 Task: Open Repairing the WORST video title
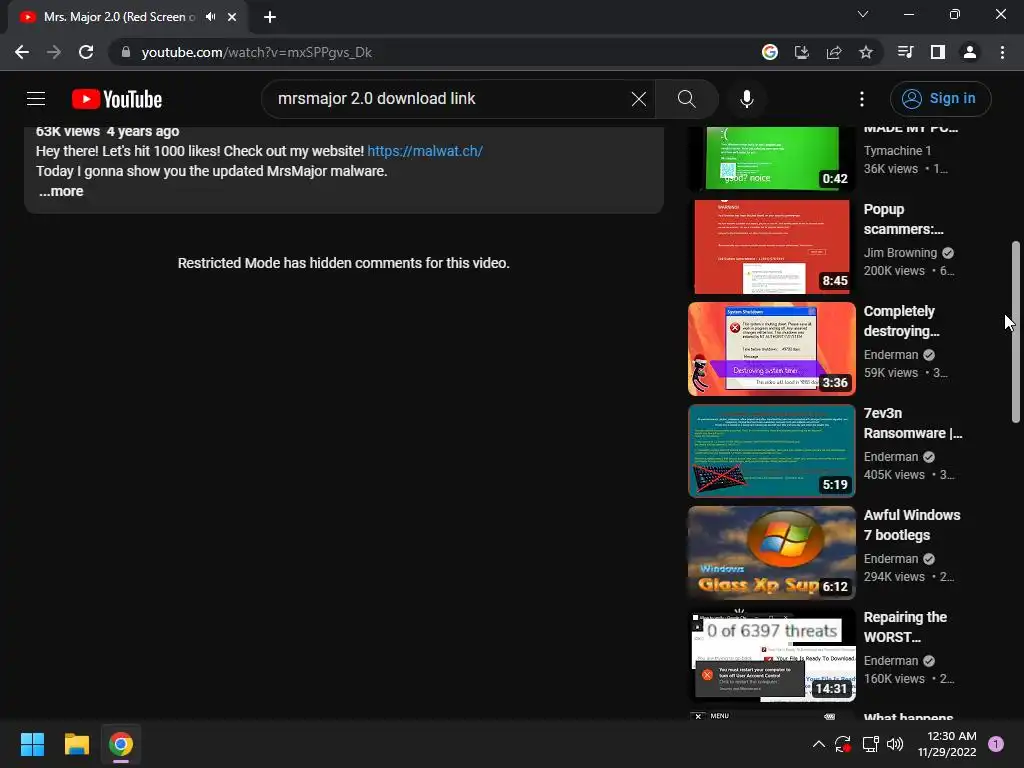click(x=905, y=627)
